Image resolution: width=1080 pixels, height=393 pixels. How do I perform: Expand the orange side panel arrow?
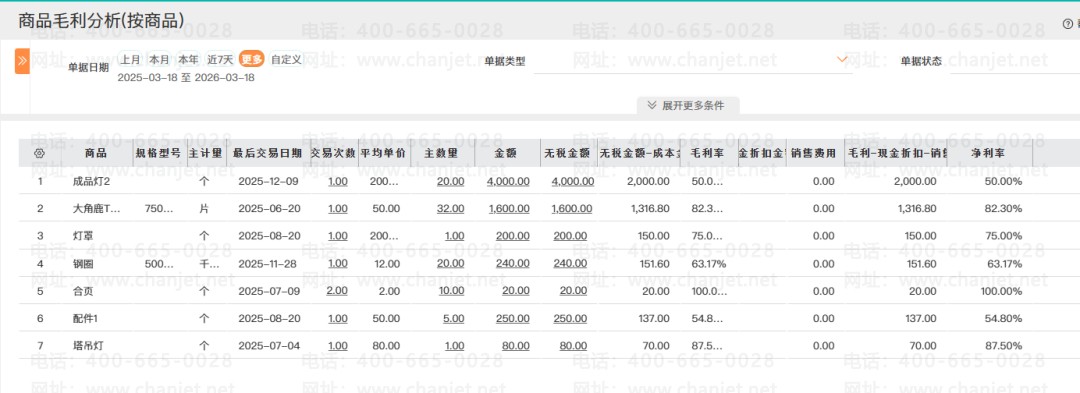(x=22, y=61)
